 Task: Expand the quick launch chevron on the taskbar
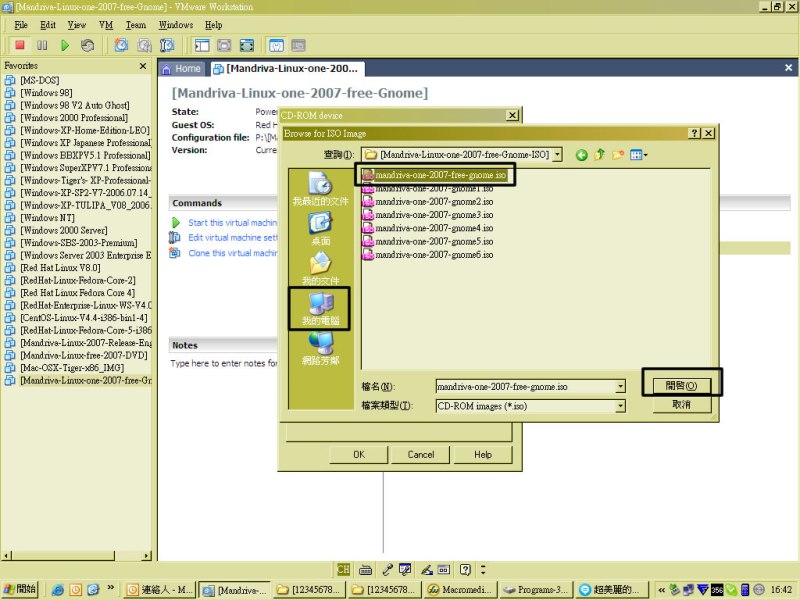click(x=110, y=588)
